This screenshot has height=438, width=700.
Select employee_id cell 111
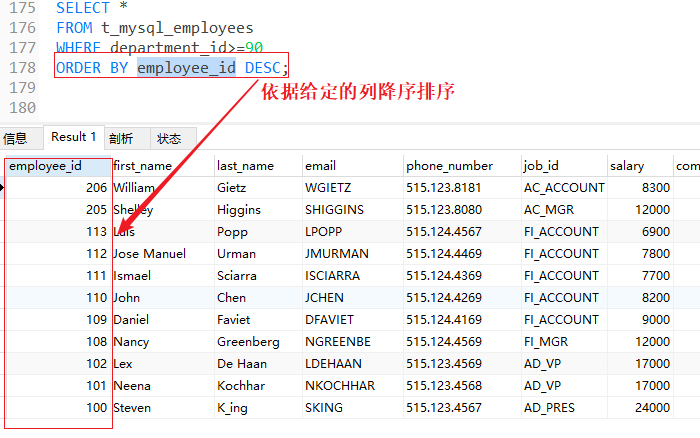click(58, 275)
